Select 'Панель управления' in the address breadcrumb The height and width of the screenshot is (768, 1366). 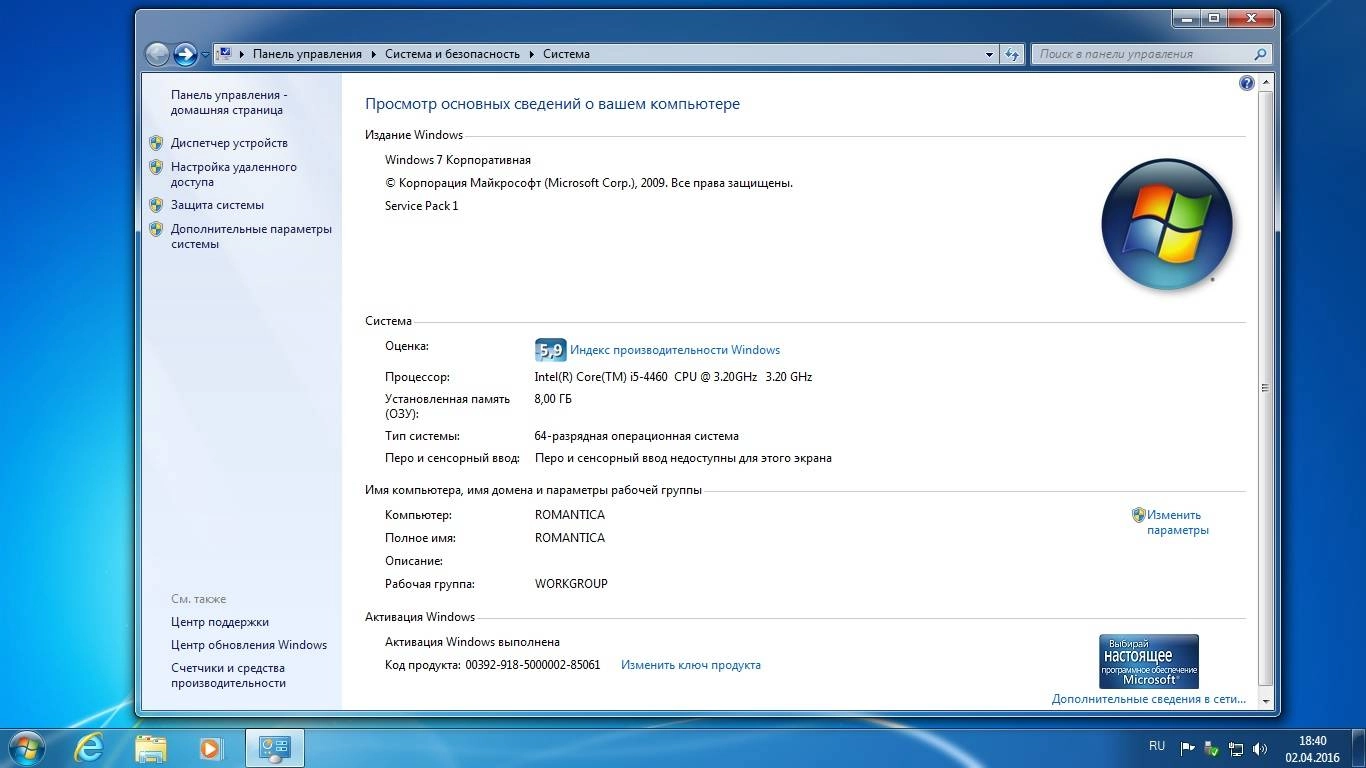307,54
